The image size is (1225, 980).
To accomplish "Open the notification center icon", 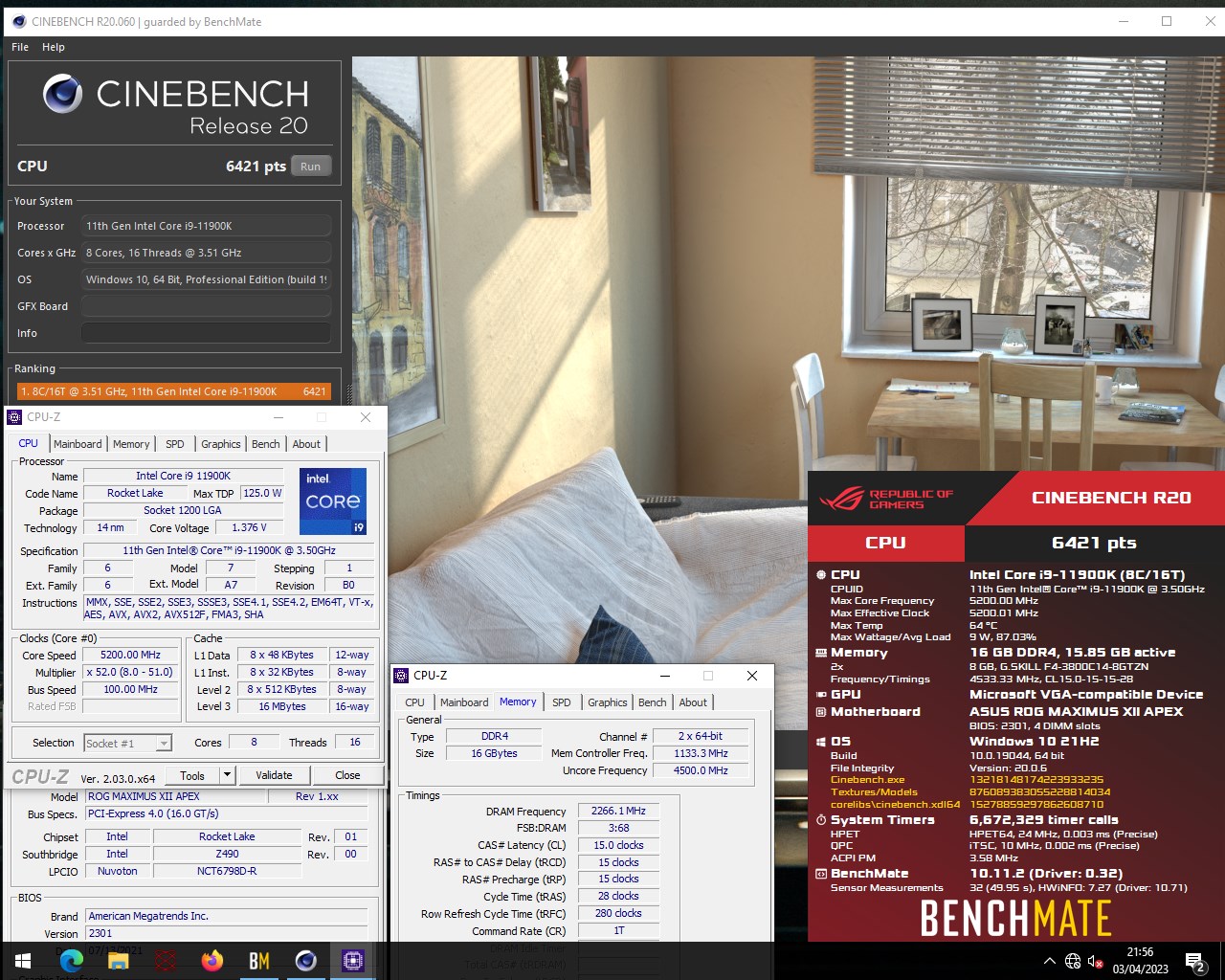I will [x=1194, y=961].
